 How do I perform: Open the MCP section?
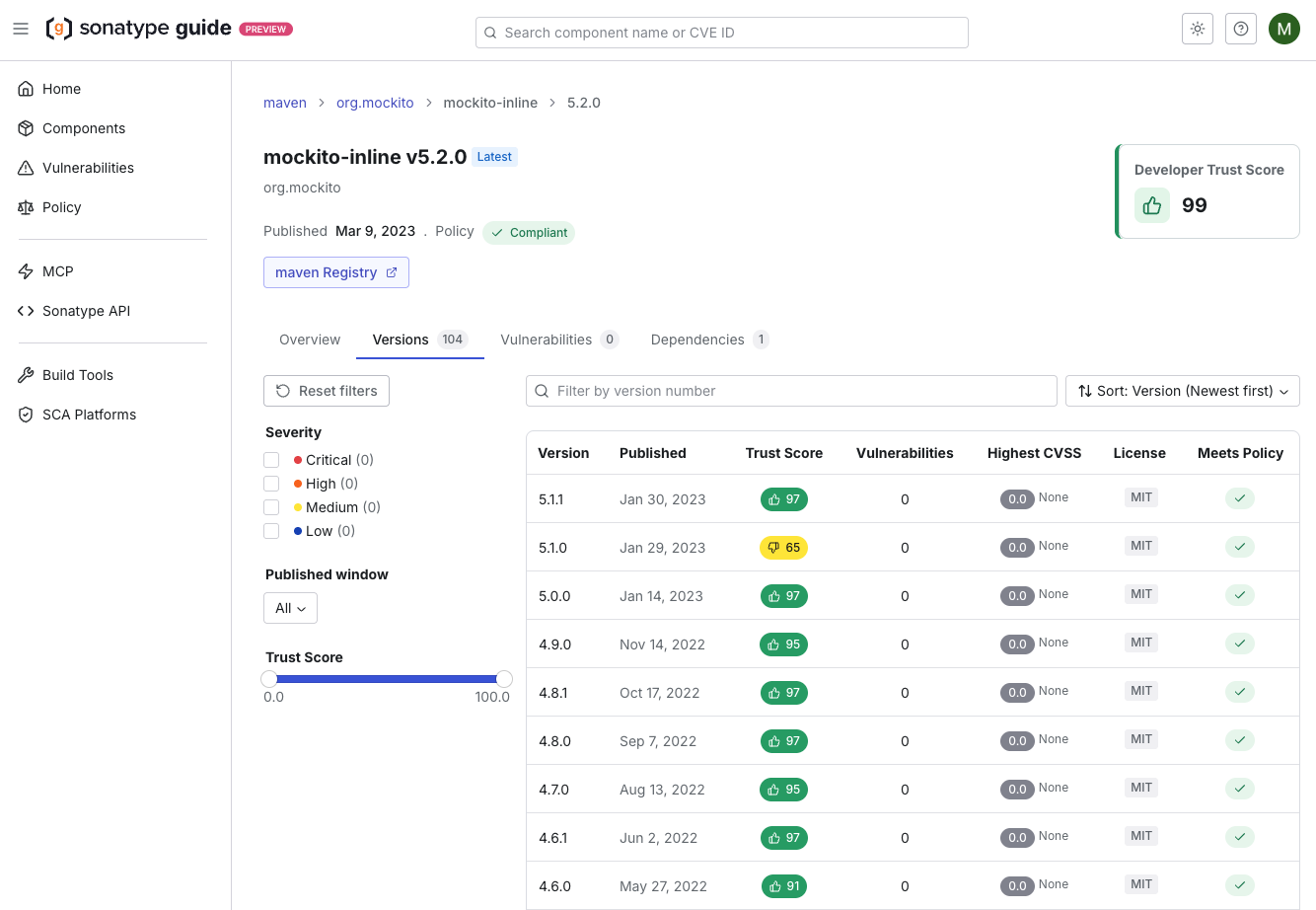pyautogui.click(x=27, y=270)
